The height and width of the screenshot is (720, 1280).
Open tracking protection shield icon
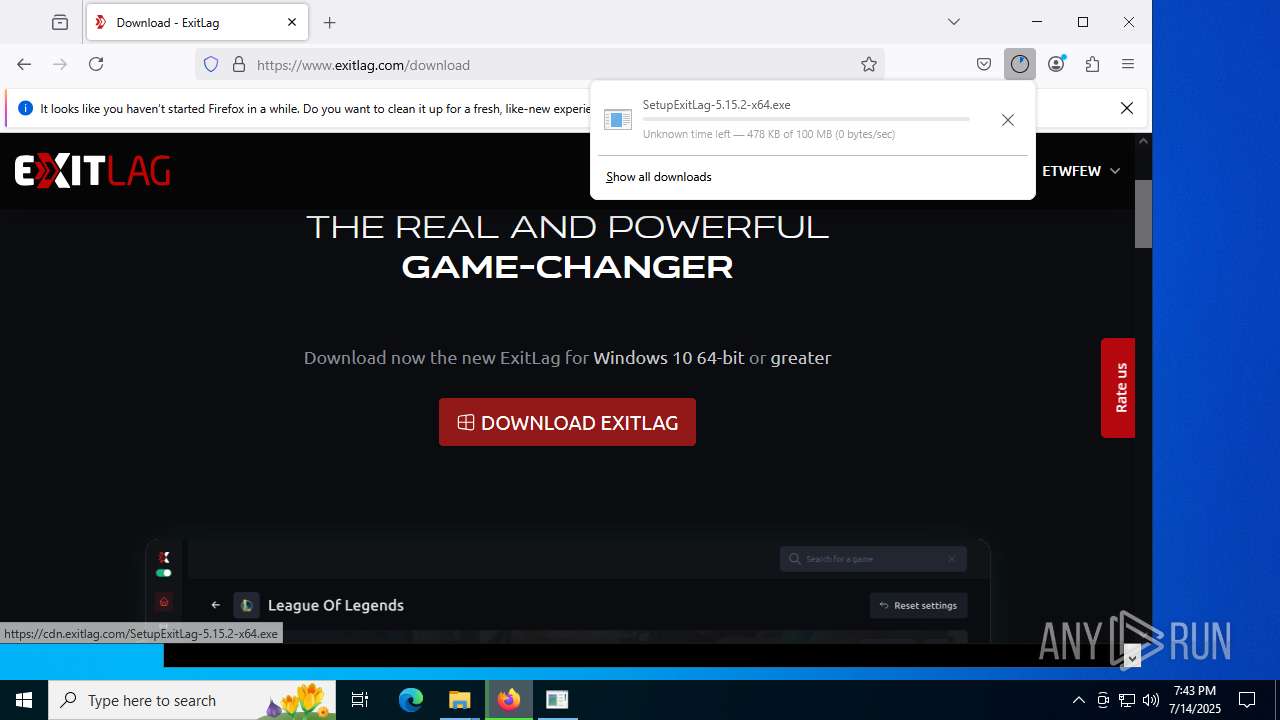pos(211,64)
